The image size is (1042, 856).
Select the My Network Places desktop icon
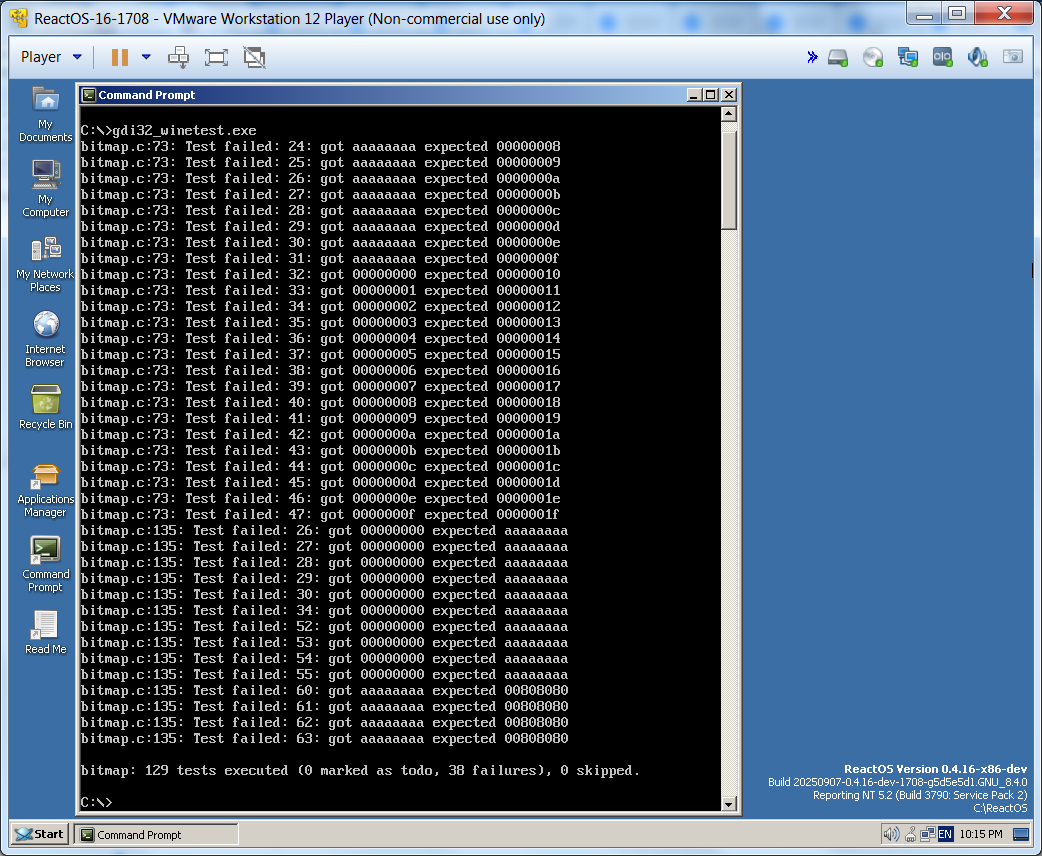[x=45, y=265]
